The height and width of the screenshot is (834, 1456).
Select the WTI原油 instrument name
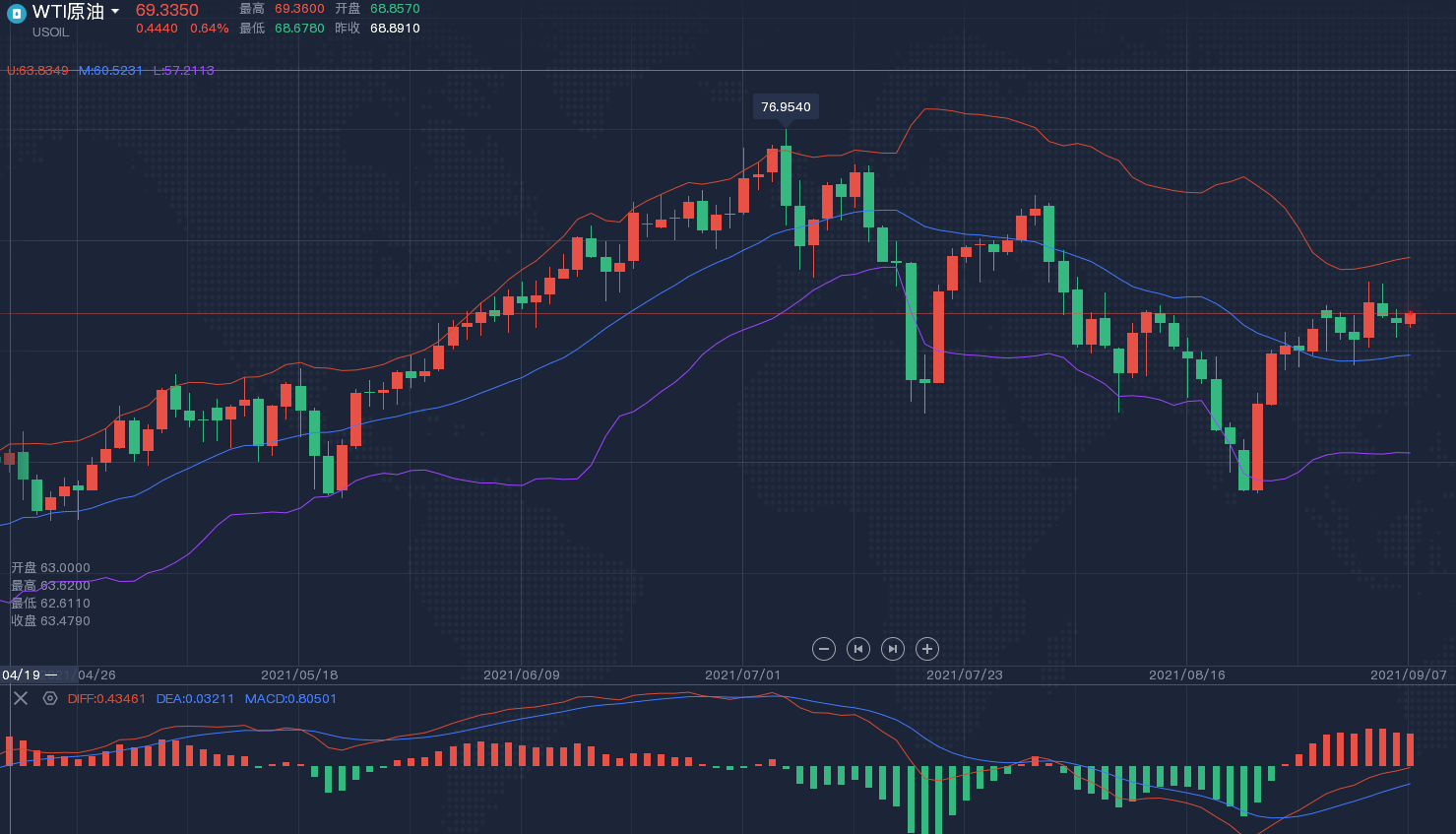[68, 12]
